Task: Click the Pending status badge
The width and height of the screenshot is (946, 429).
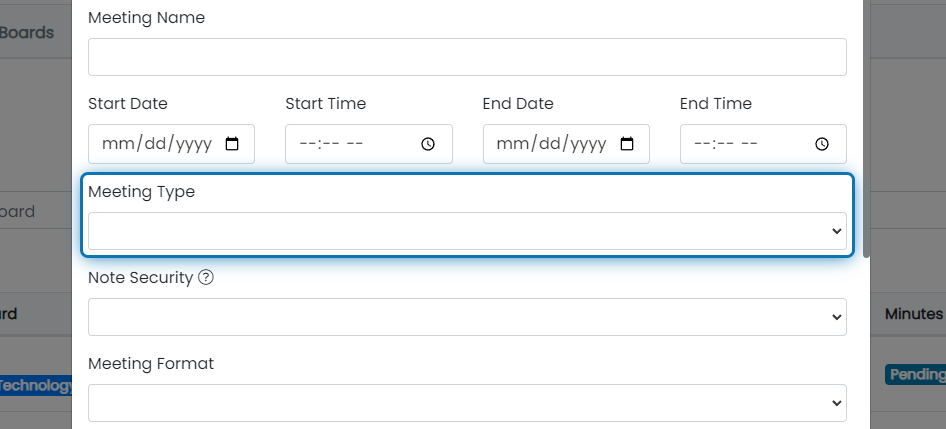Action: [x=917, y=375]
